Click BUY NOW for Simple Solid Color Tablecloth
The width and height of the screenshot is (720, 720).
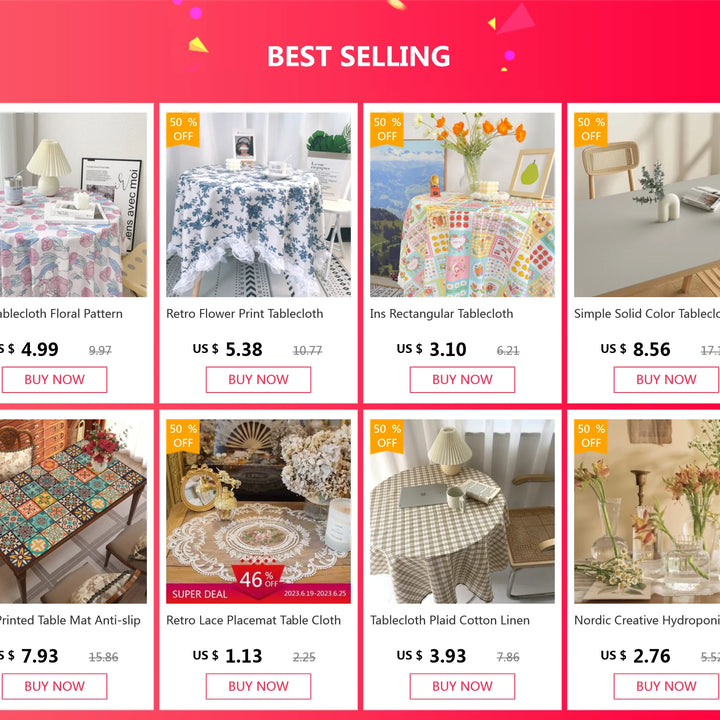tap(666, 380)
